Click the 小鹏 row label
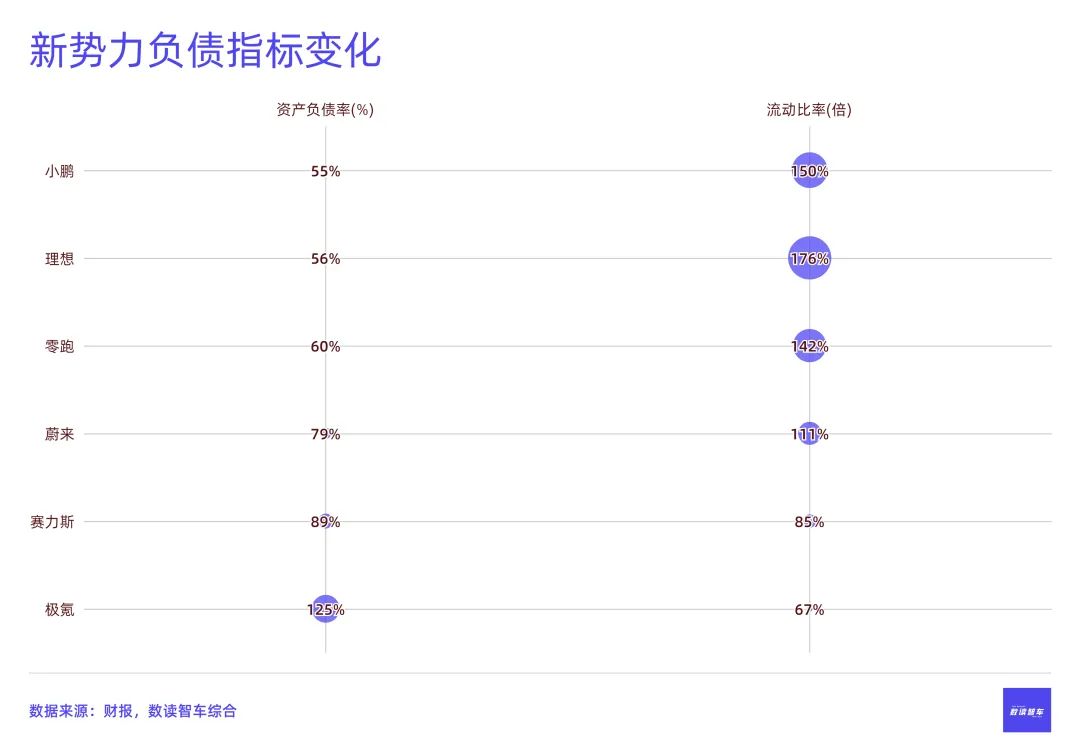Viewport: 1080px width, 756px height. click(59, 171)
